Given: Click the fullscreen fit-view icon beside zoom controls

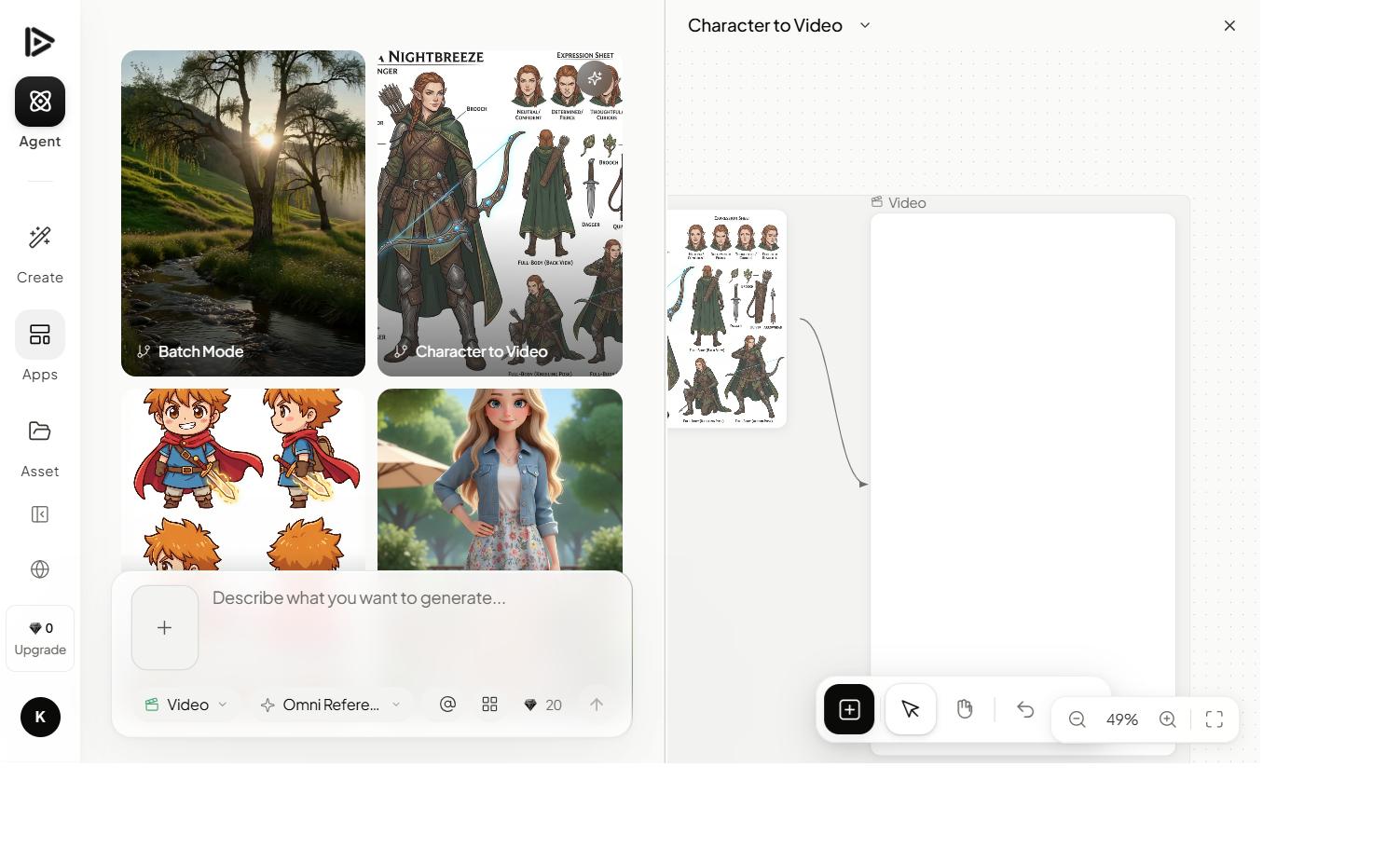Looking at the screenshot, I should tap(1214, 719).
